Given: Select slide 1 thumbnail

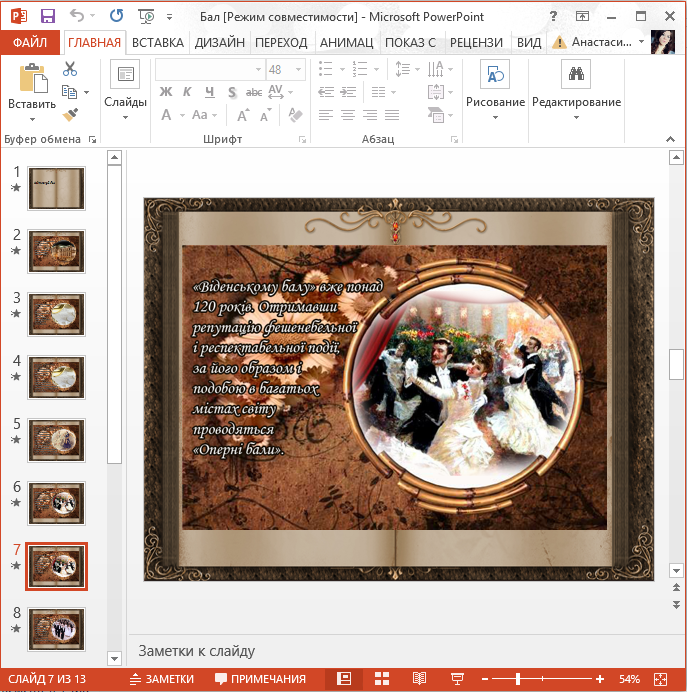Looking at the screenshot, I should (56, 188).
